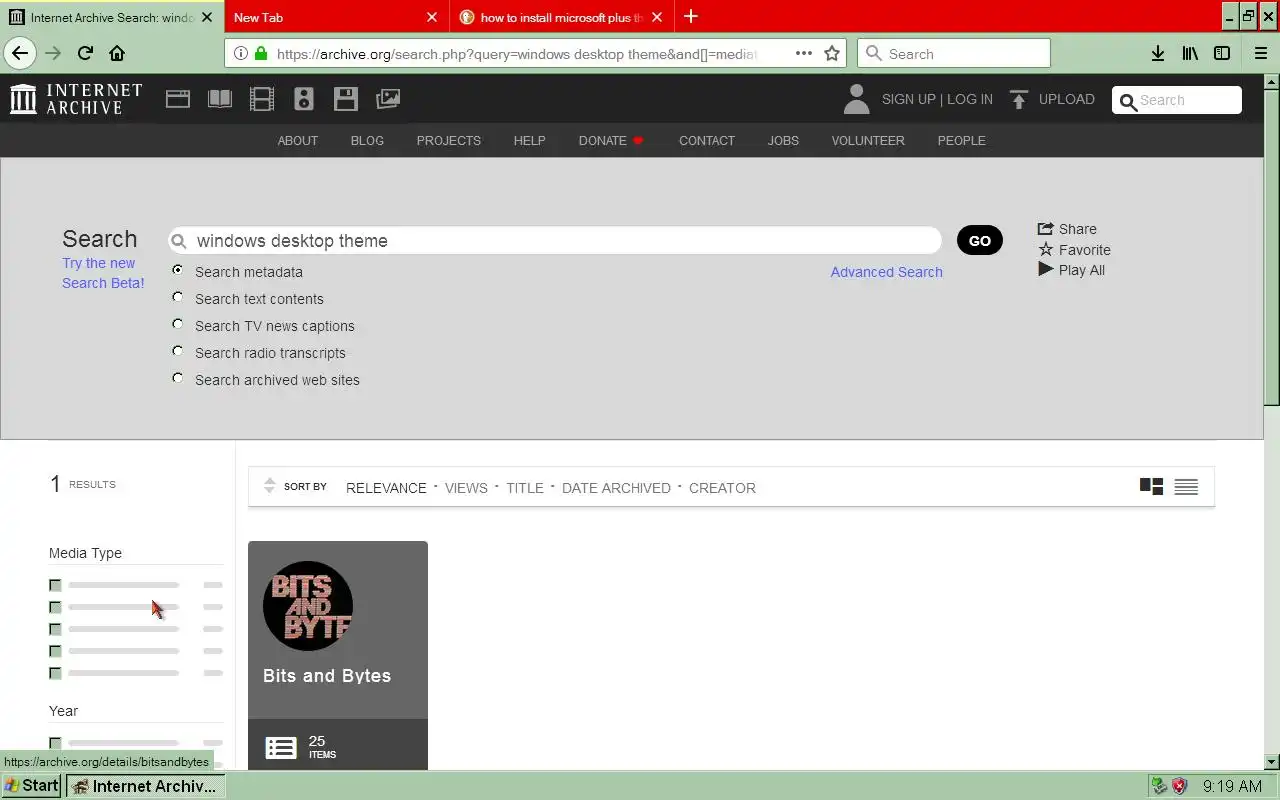Image resolution: width=1280 pixels, height=800 pixels.
Task: Select Search text contents option
Action: tap(178, 297)
